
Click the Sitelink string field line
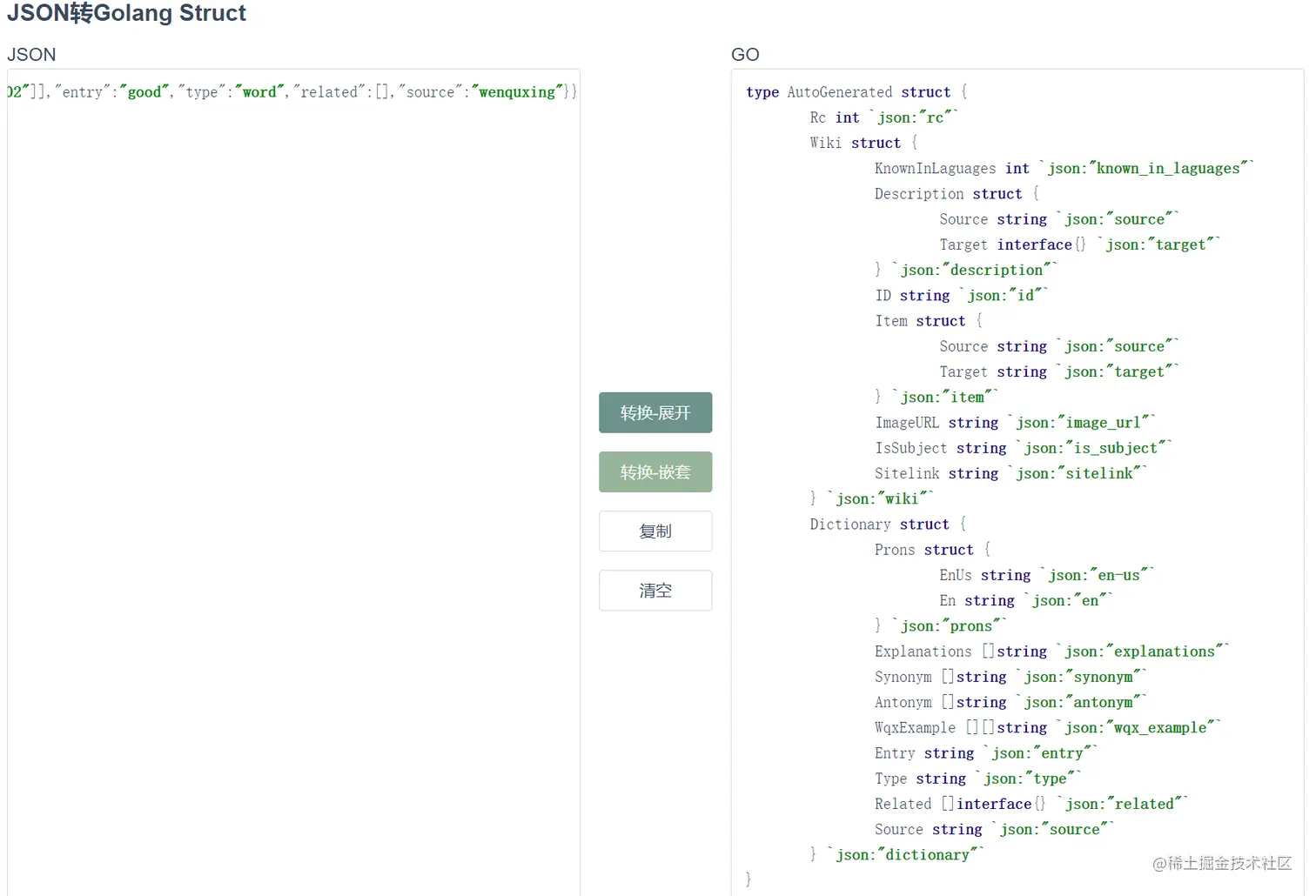[1011, 472]
